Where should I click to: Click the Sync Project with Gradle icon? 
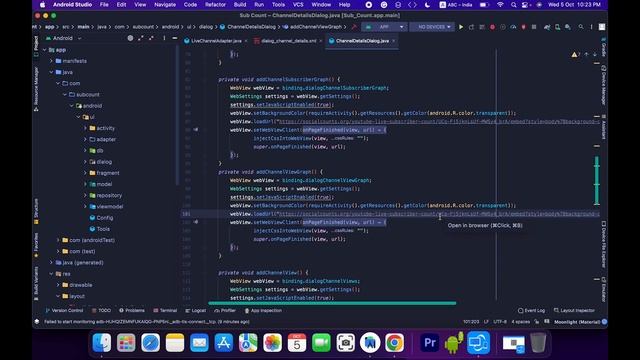tap(547, 27)
